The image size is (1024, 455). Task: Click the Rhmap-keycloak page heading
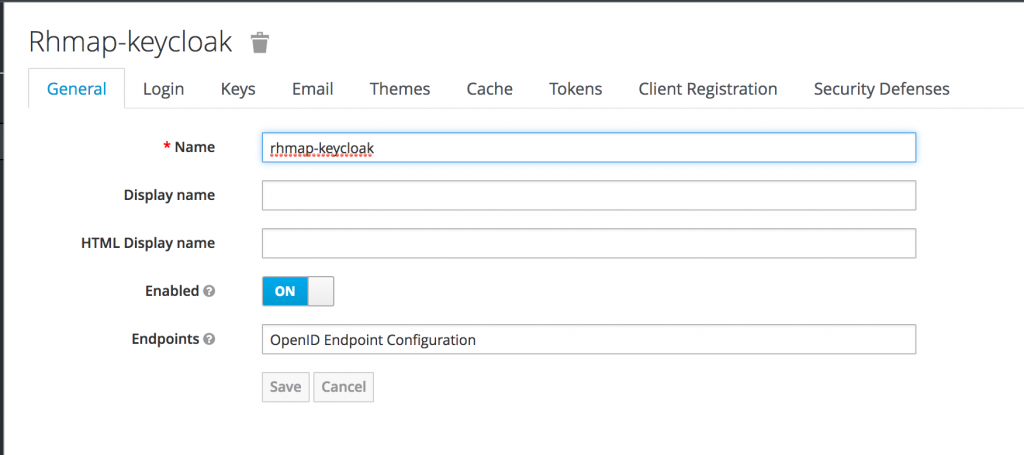130,42
